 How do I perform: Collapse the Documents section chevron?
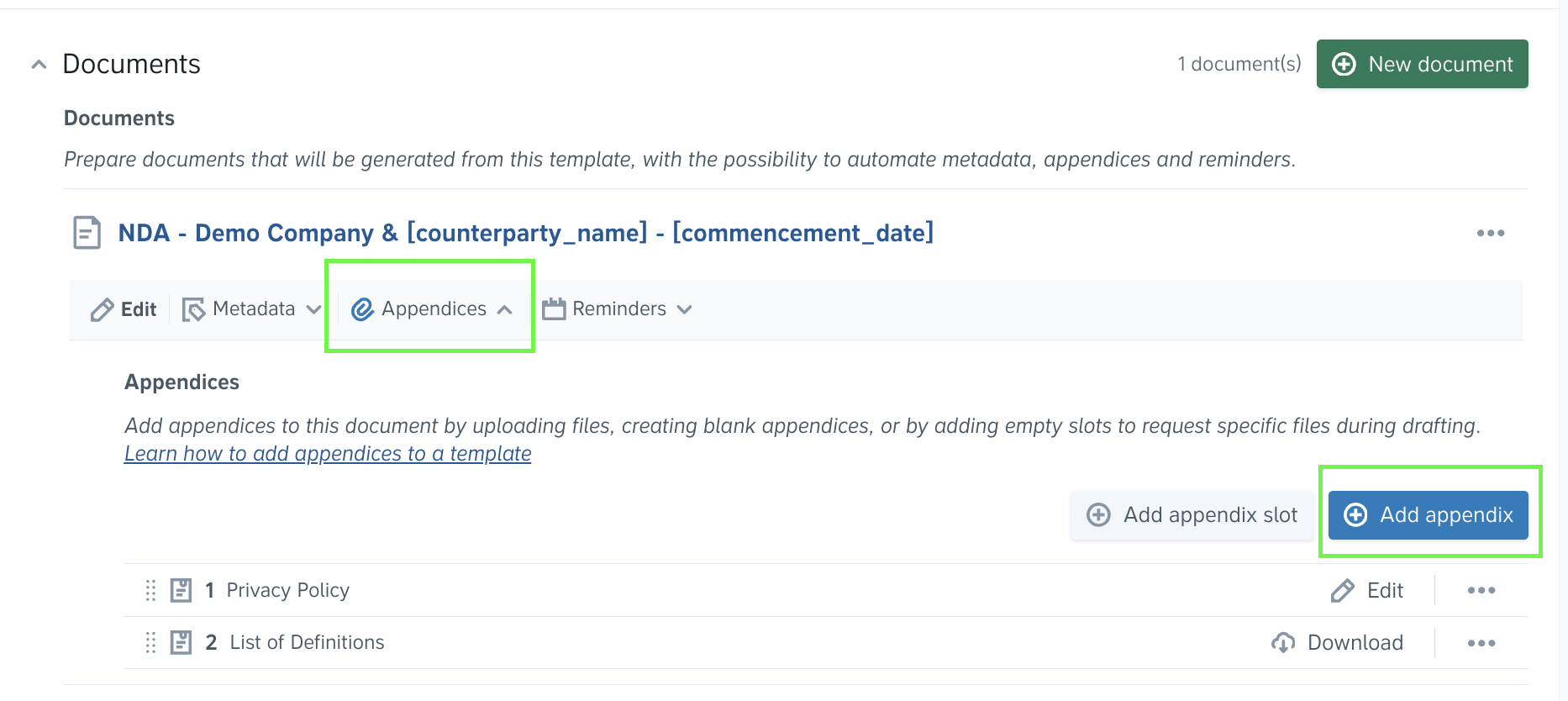[39, 65]
